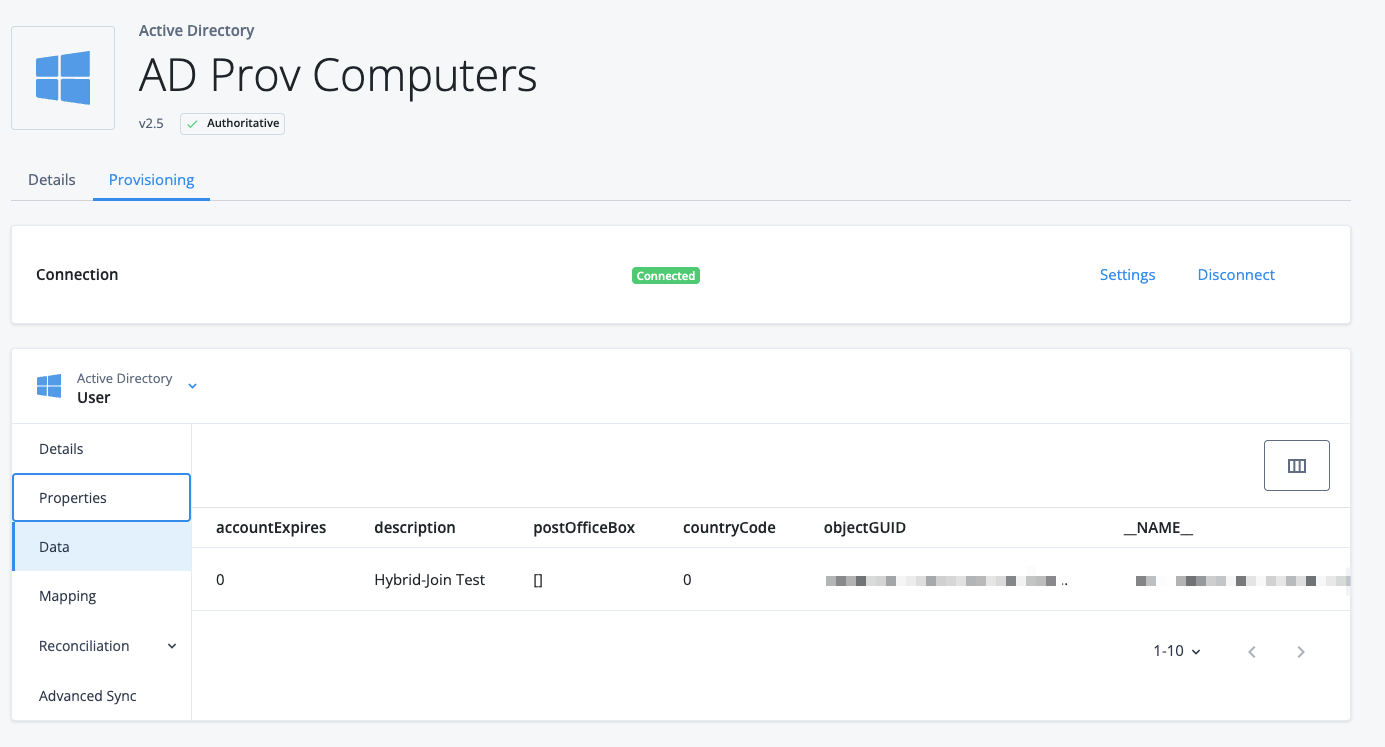Click the small Windows icon beside Active Directory User

[x=49, y=387]
